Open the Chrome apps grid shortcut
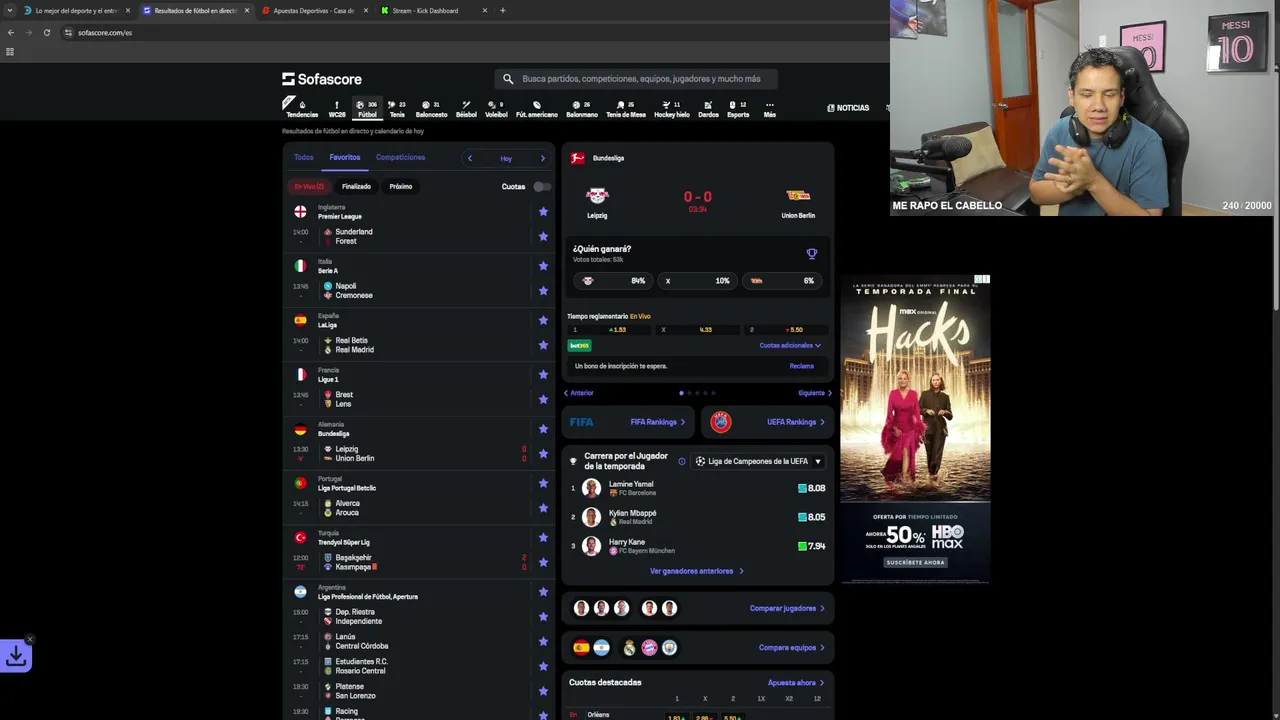Viewport: 1280px width, 720px height. 10,52
